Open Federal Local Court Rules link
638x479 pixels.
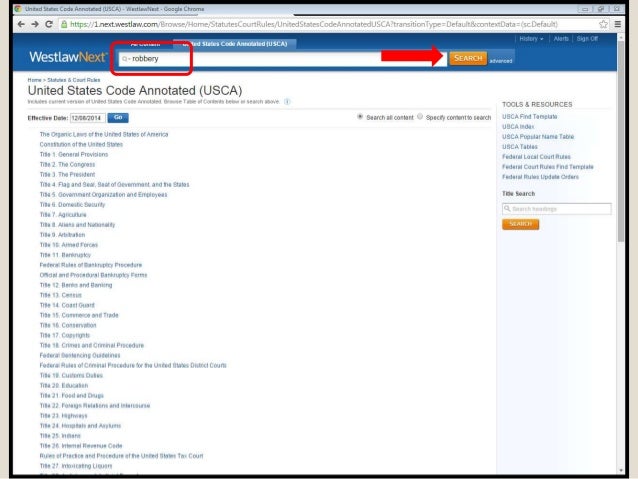(x=536, y=157)
